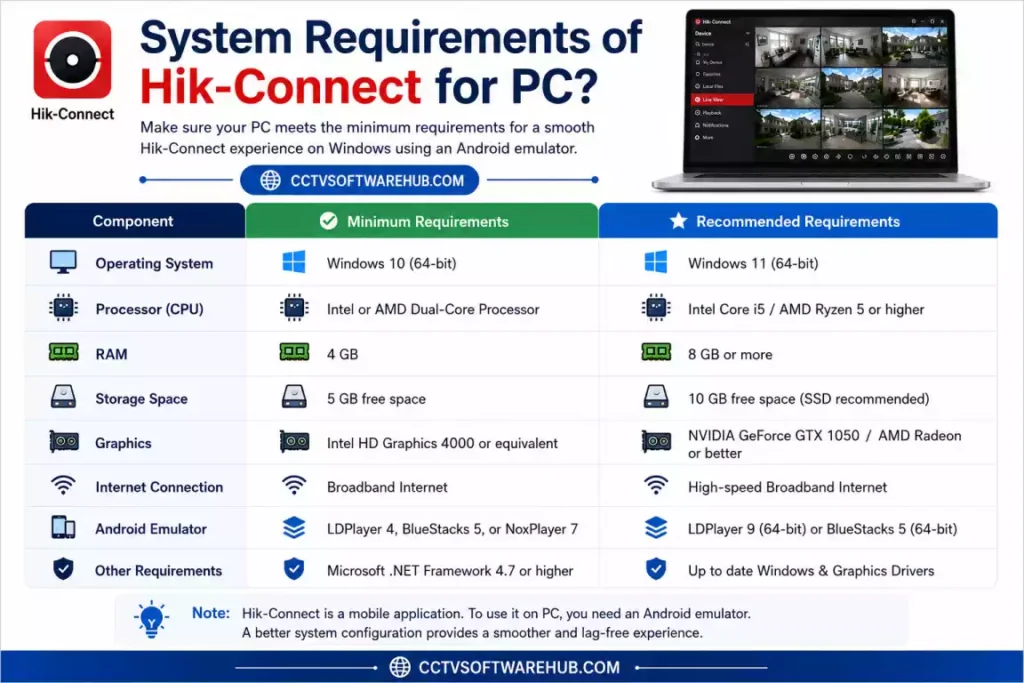Click '10 GB free space (SSD recommended)' text
Viewport: 1024px width, 683px height.
pos(808,398)
